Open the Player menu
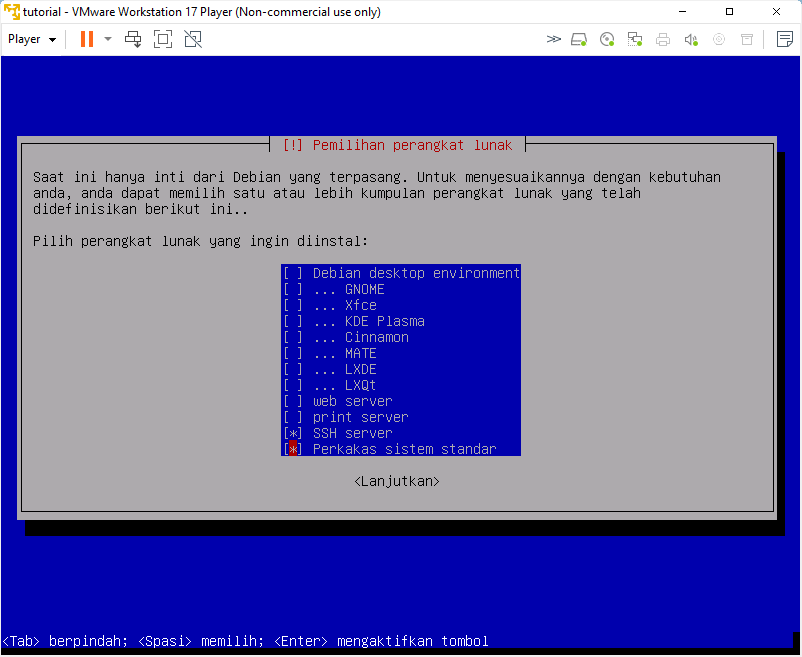 [32, 39]
